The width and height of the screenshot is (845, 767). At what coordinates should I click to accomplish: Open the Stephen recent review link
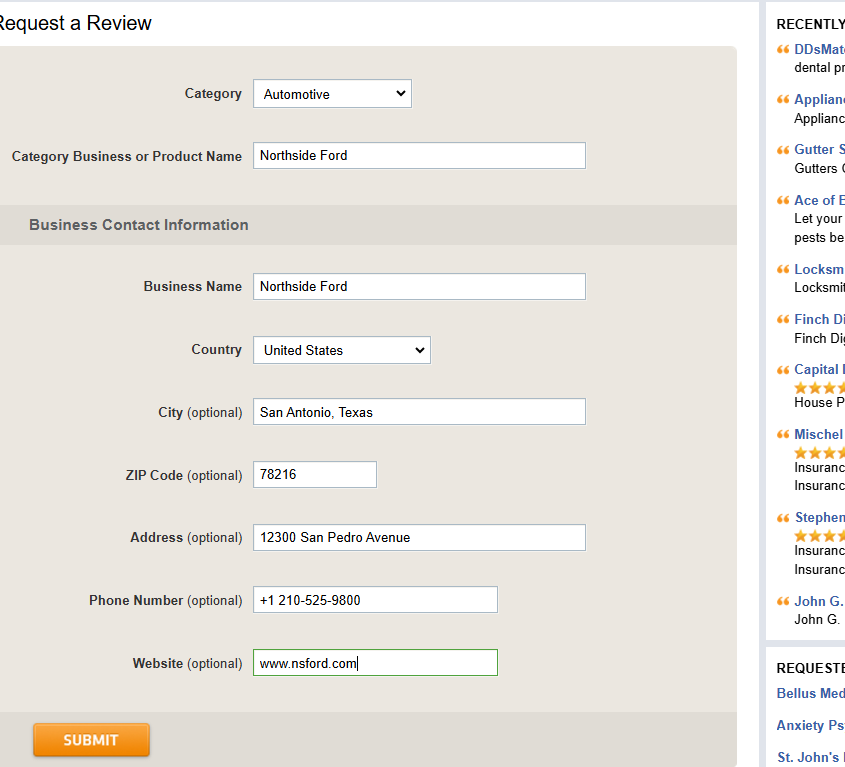coord(819,517)
